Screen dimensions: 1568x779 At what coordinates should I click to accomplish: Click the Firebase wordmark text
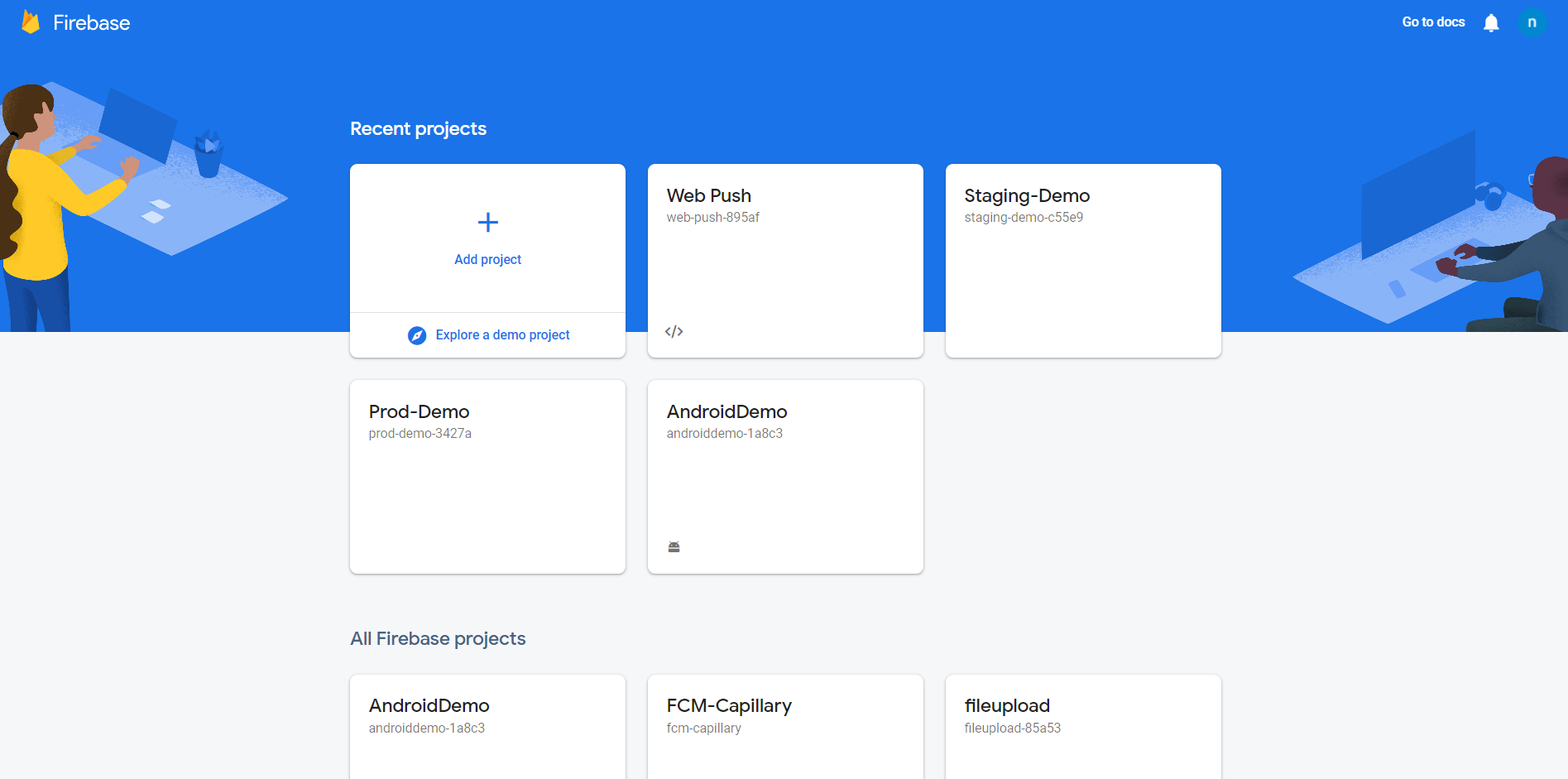point(92,22)
